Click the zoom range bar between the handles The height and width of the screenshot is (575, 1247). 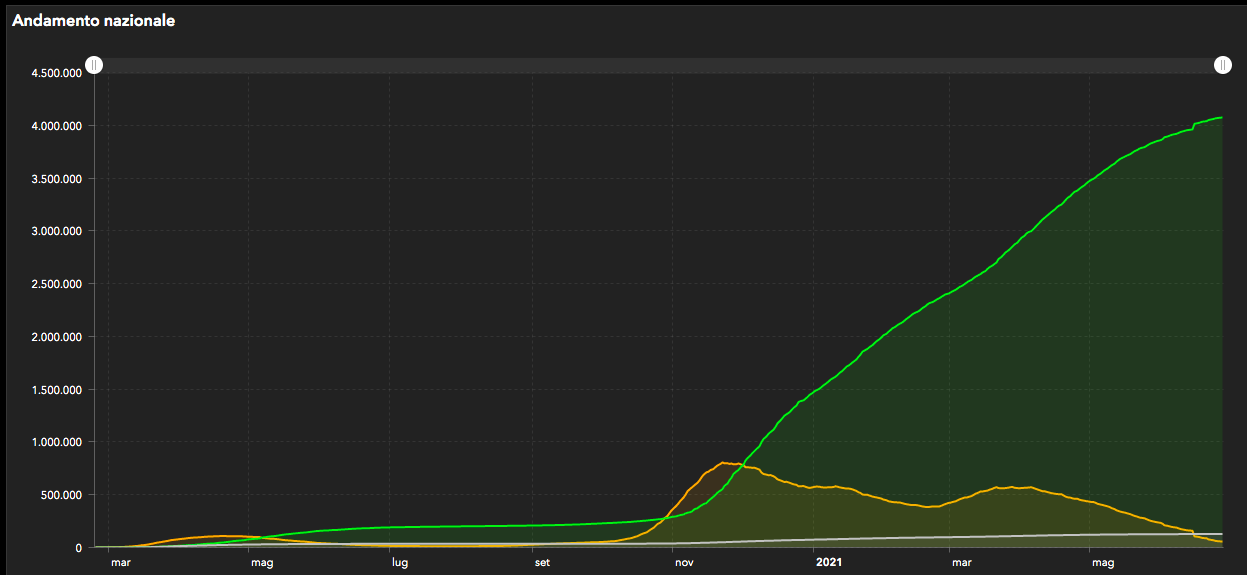[x=657, y=65]
